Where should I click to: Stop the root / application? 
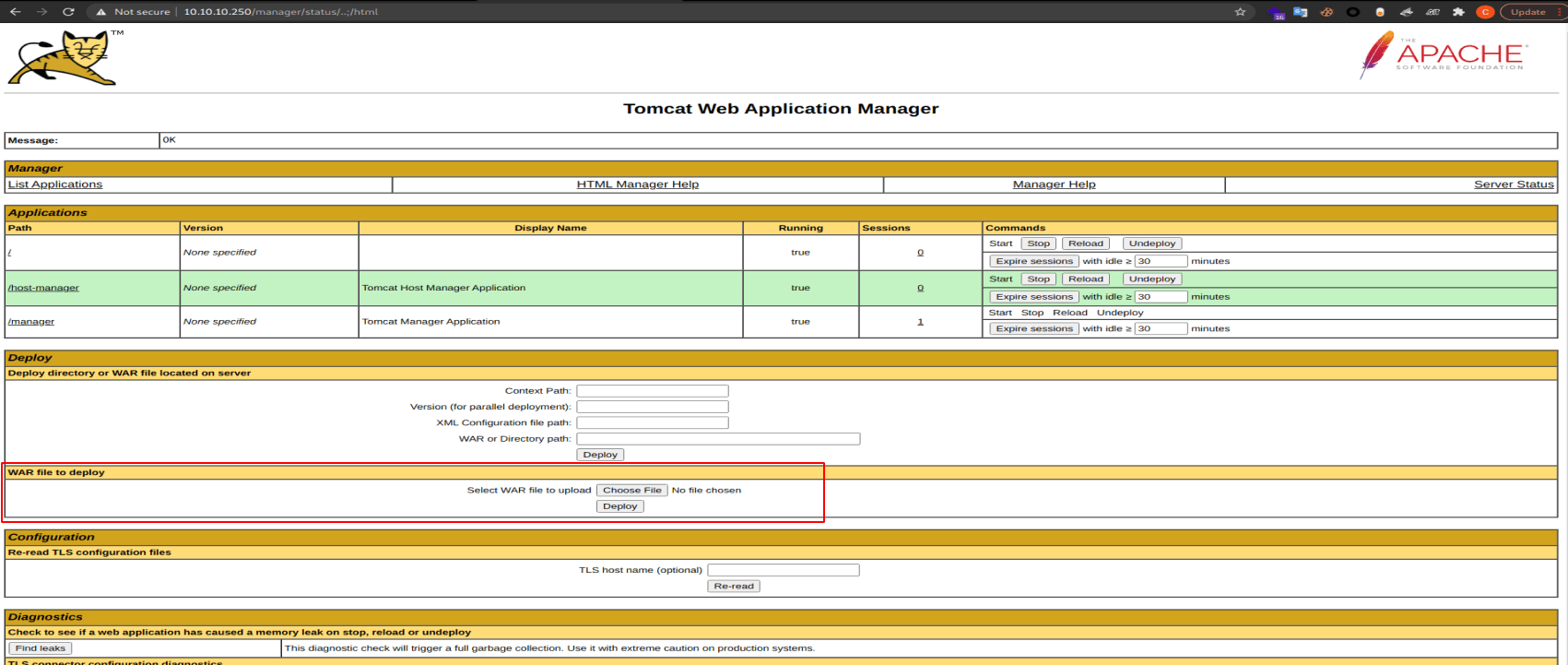[x=1039, y=243]
